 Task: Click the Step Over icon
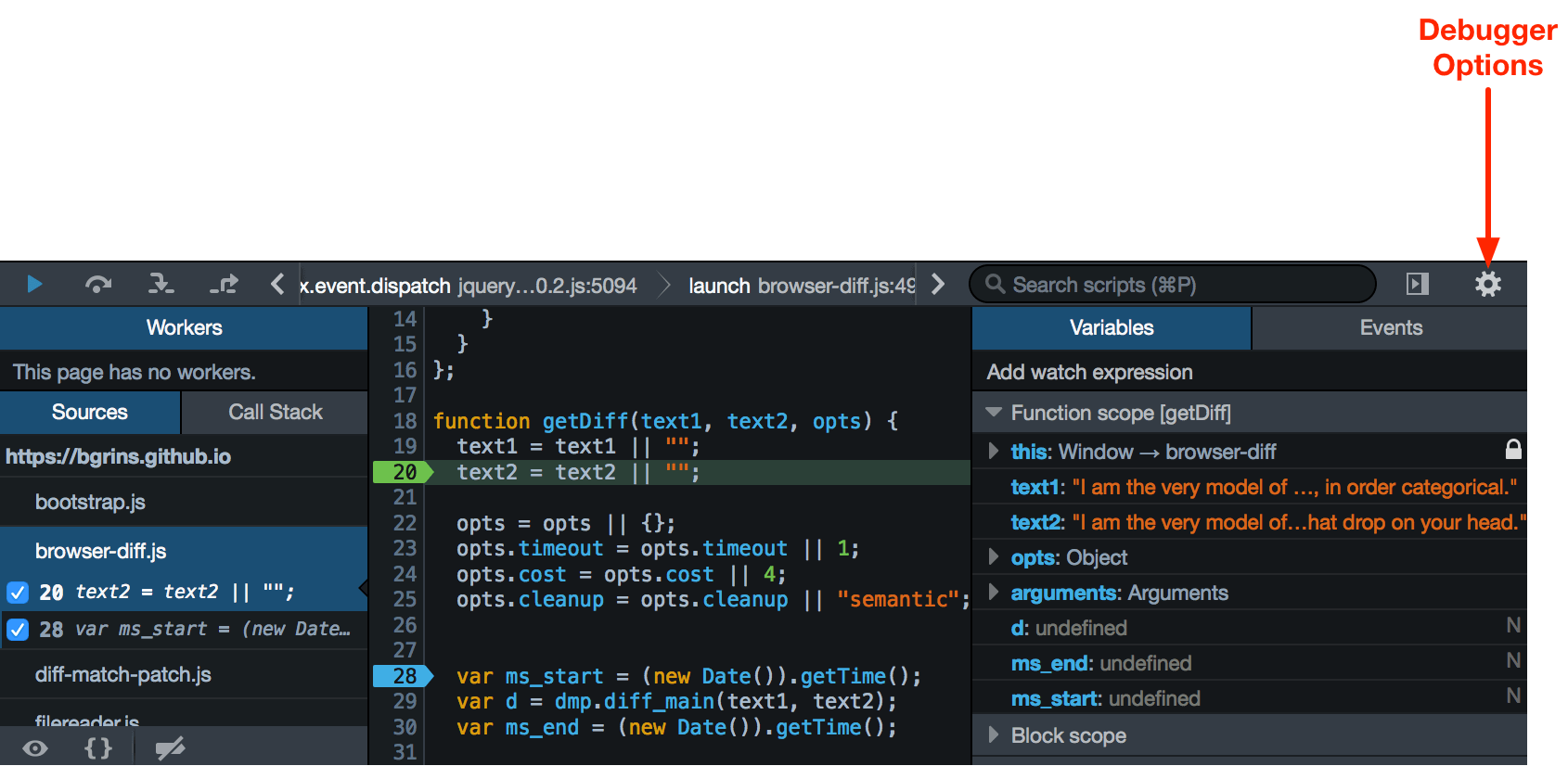(x=97, y=284)
